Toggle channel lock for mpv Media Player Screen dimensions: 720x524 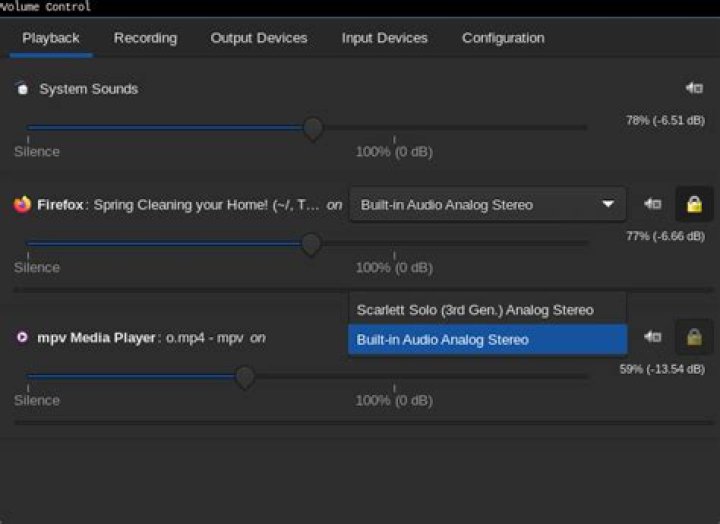pos(694,338)
